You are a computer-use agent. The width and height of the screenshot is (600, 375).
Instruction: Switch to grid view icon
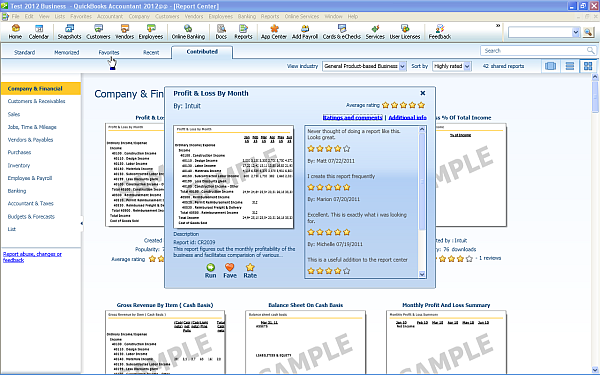point(588,66)
